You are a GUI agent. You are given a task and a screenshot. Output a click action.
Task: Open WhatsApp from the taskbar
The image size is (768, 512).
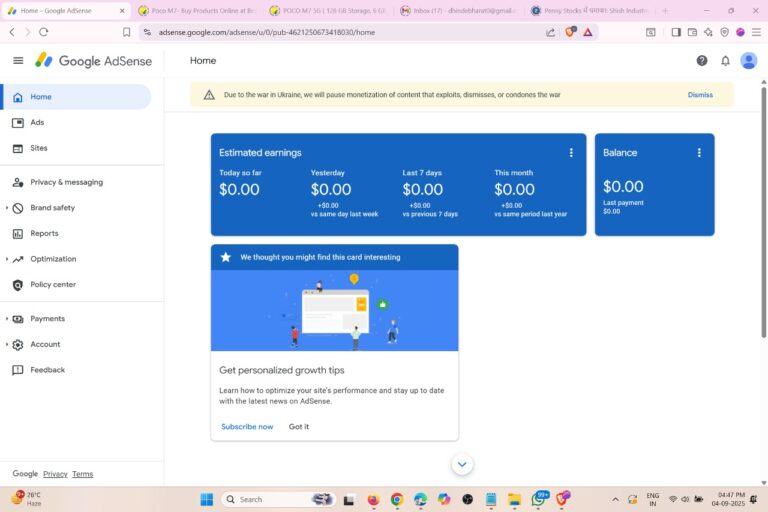point(539,499)
